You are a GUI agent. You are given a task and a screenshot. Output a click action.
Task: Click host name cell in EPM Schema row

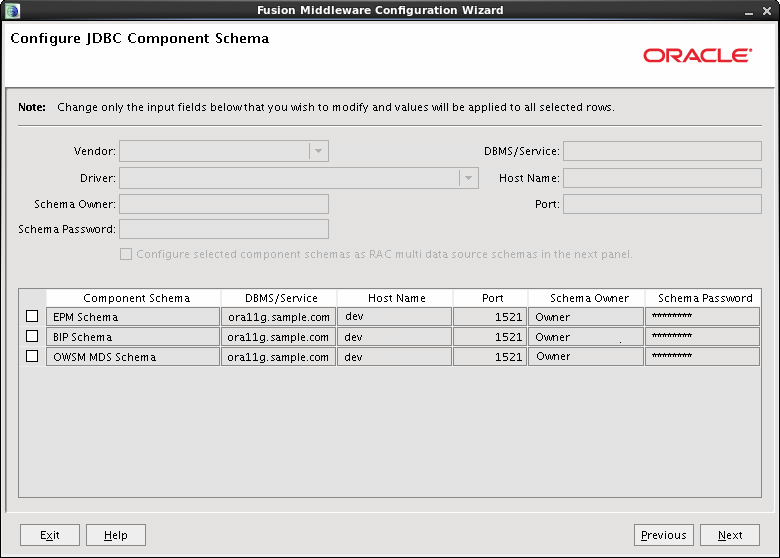pos(394,317)
